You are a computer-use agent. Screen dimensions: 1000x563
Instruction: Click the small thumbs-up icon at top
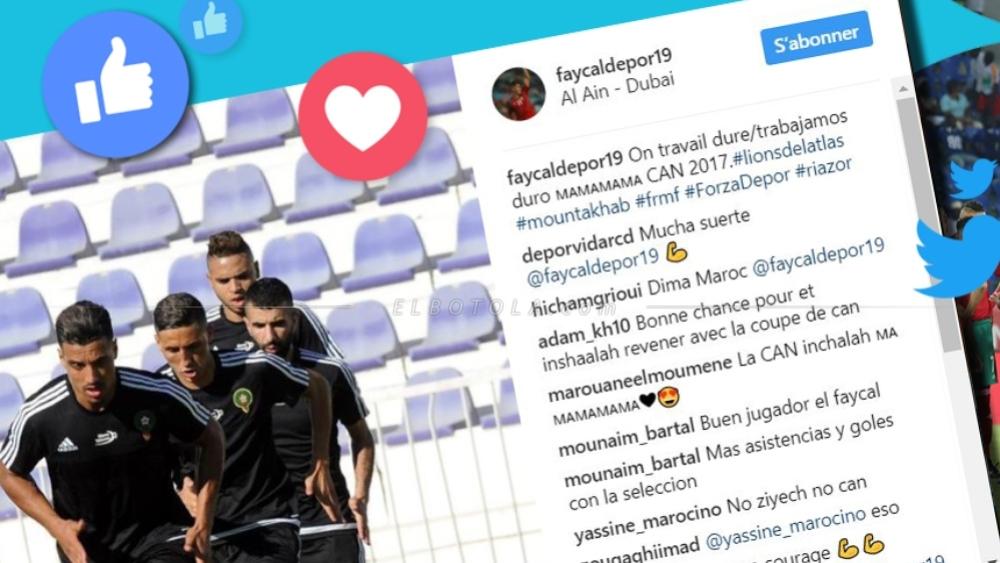point(210,22)
